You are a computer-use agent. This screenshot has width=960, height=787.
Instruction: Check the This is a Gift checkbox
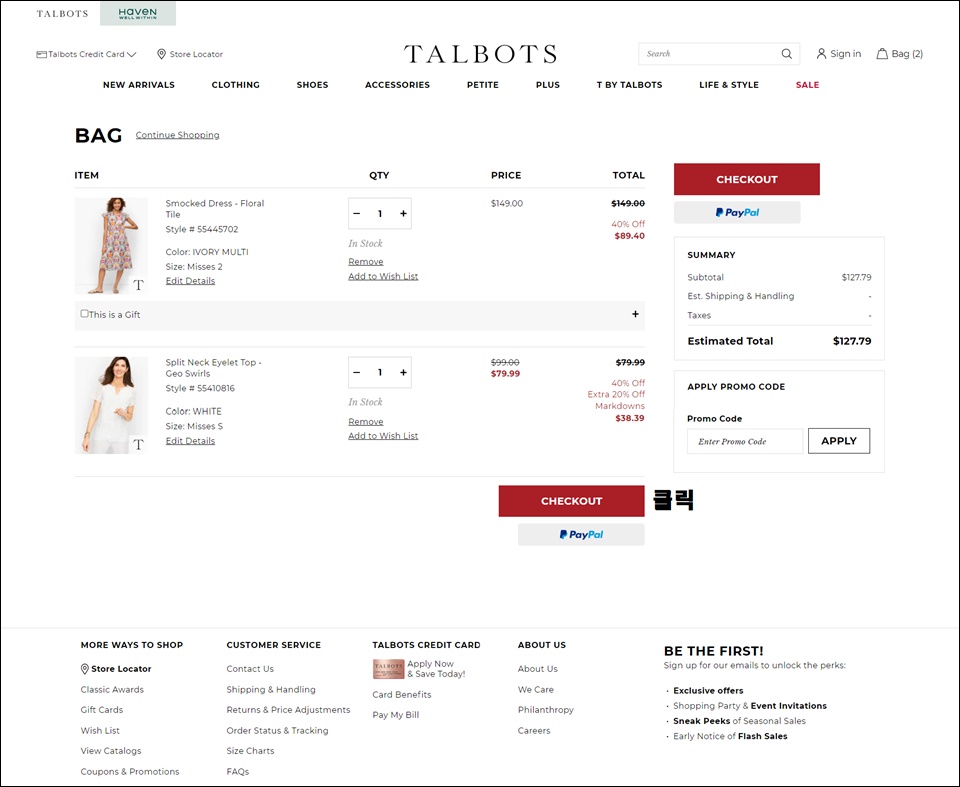[x=84, y=314]
